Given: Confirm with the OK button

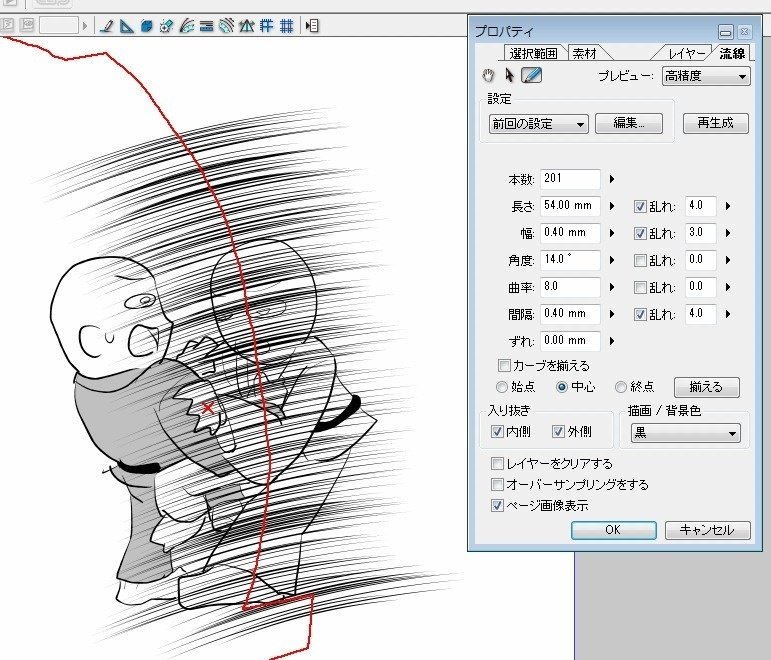Looking at the screenshot, I should click(x=613, y=530).
